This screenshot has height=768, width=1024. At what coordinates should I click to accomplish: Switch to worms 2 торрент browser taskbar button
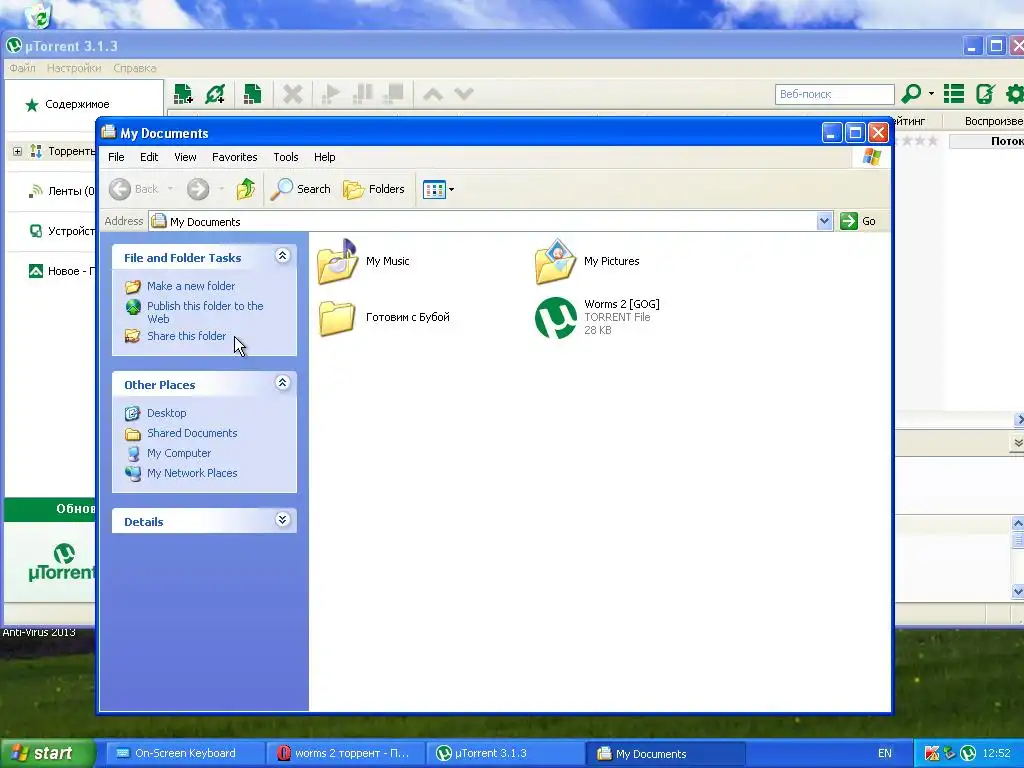click(x=345, y=754)
